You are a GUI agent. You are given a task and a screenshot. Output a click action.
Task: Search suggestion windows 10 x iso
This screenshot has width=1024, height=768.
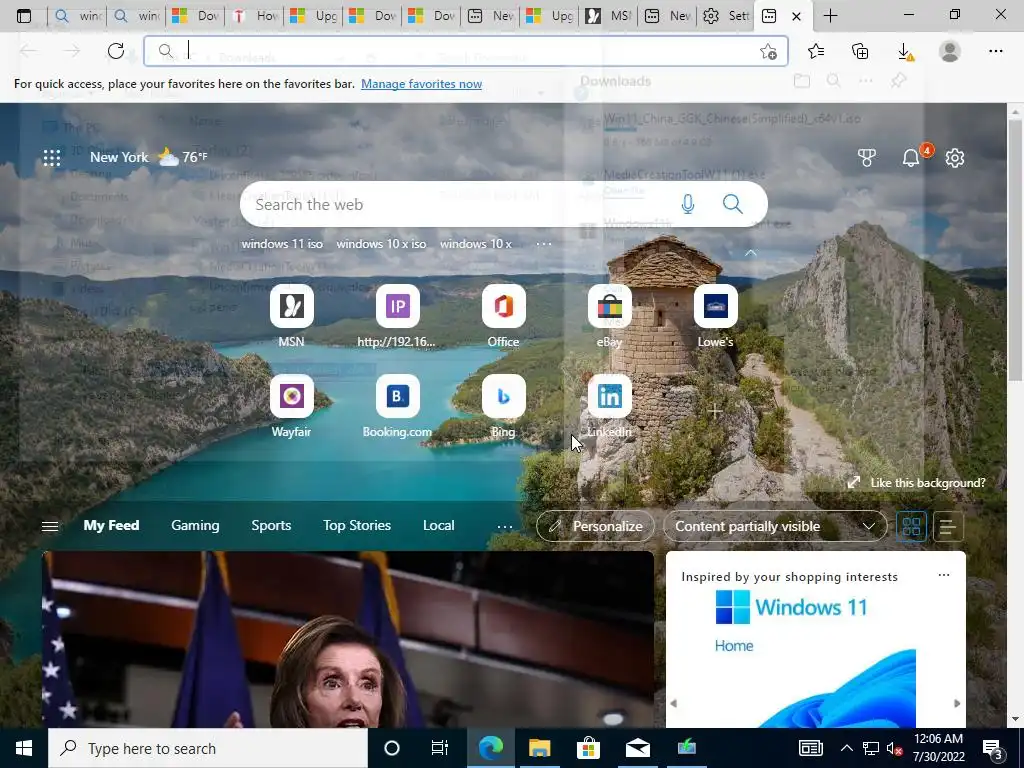(x=381, y=244)
